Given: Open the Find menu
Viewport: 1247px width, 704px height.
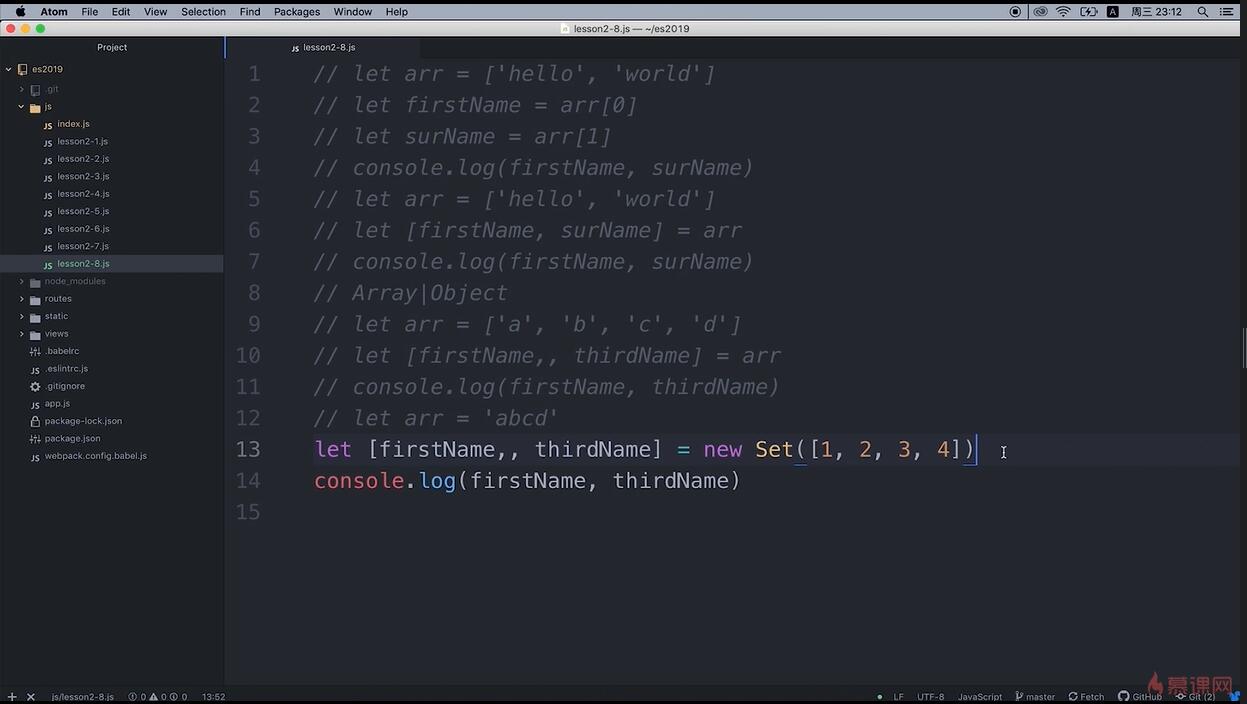Looking at the screenshot, I should (250, 11).
